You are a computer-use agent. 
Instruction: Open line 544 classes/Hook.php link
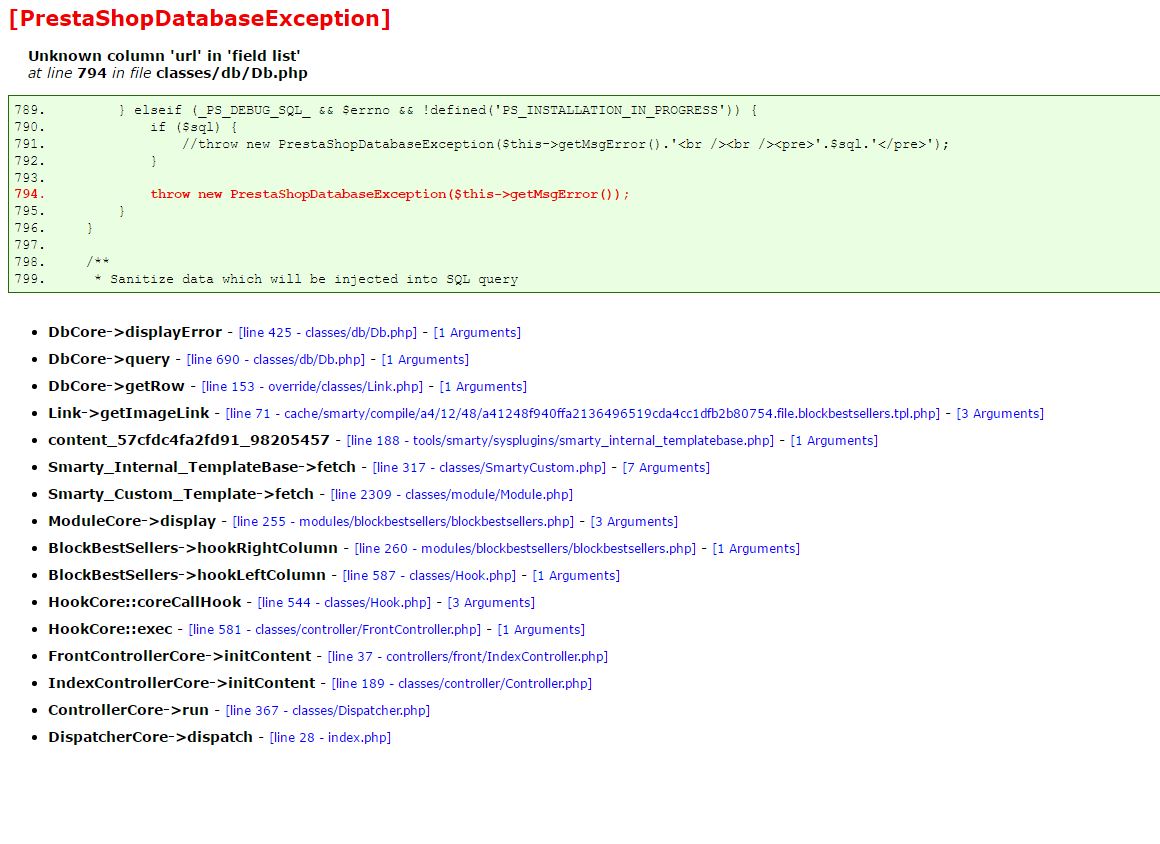click(x=344, y=603)
